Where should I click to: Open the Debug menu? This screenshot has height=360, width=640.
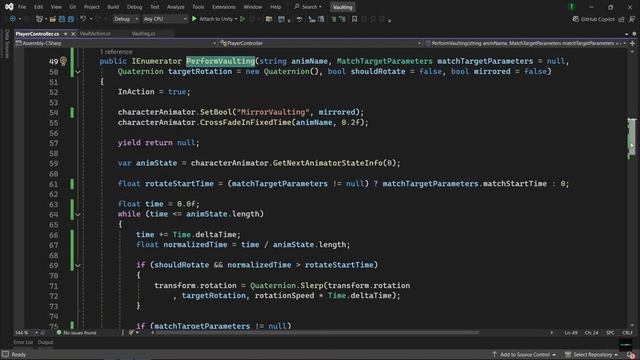click(x=134, y=7)
